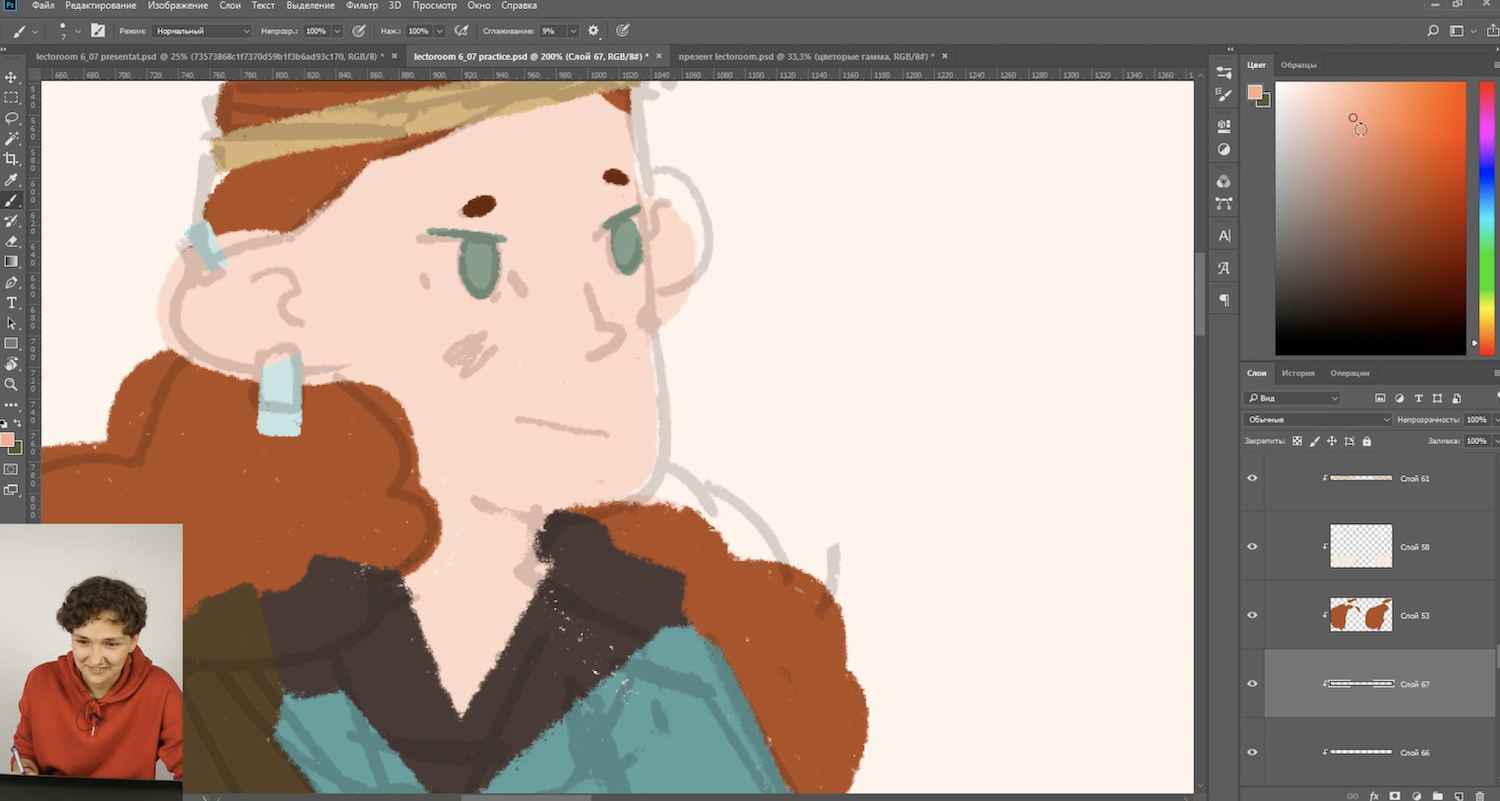Image resolution: width=1500 pixels, height=801 pixels.
Task: Open the layer filter 'Вид' dropdown
Action: coord(1293,398)
